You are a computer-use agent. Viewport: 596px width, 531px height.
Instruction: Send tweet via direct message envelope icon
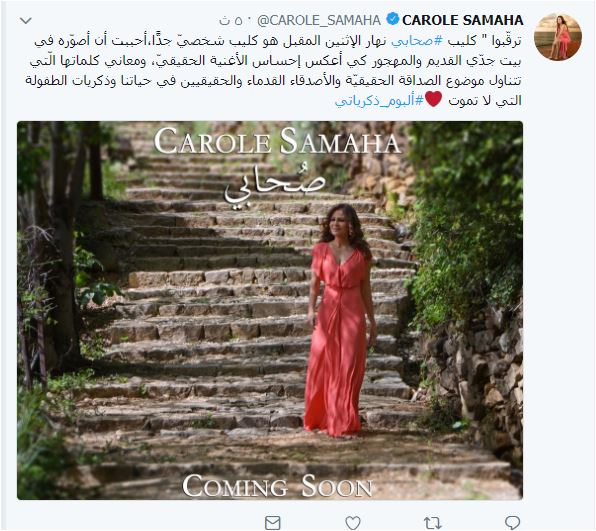[273, 523]
